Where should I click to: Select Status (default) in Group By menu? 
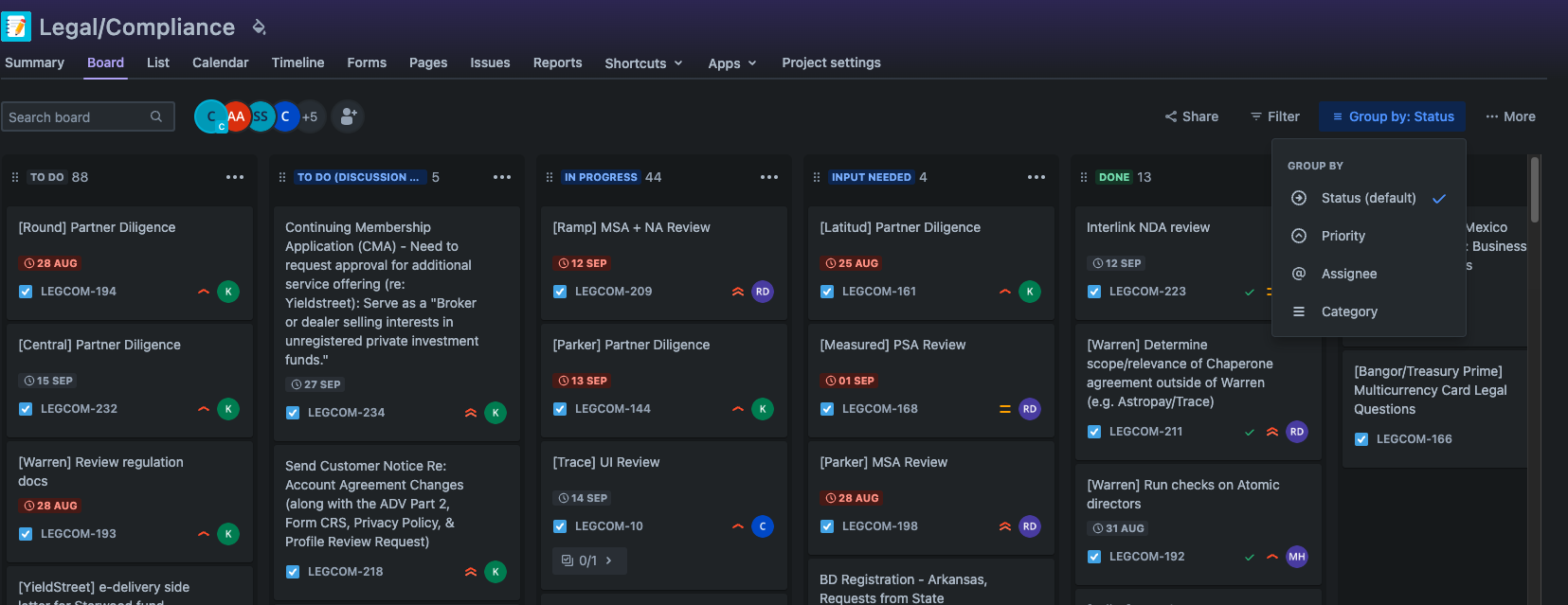click(x=1369, y=198)
